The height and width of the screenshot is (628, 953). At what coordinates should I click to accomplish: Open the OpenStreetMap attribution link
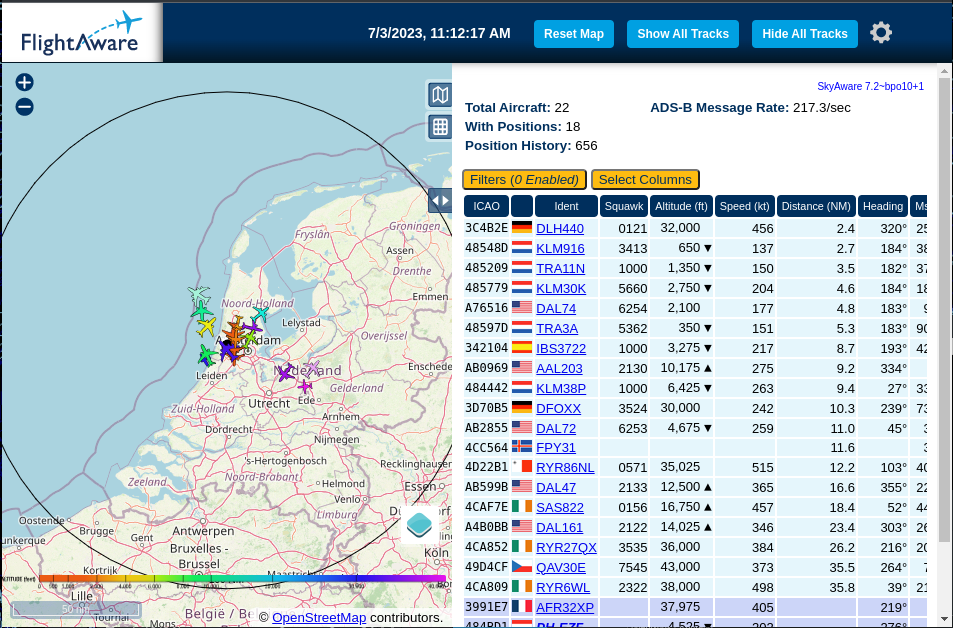[x=319, y=618]
